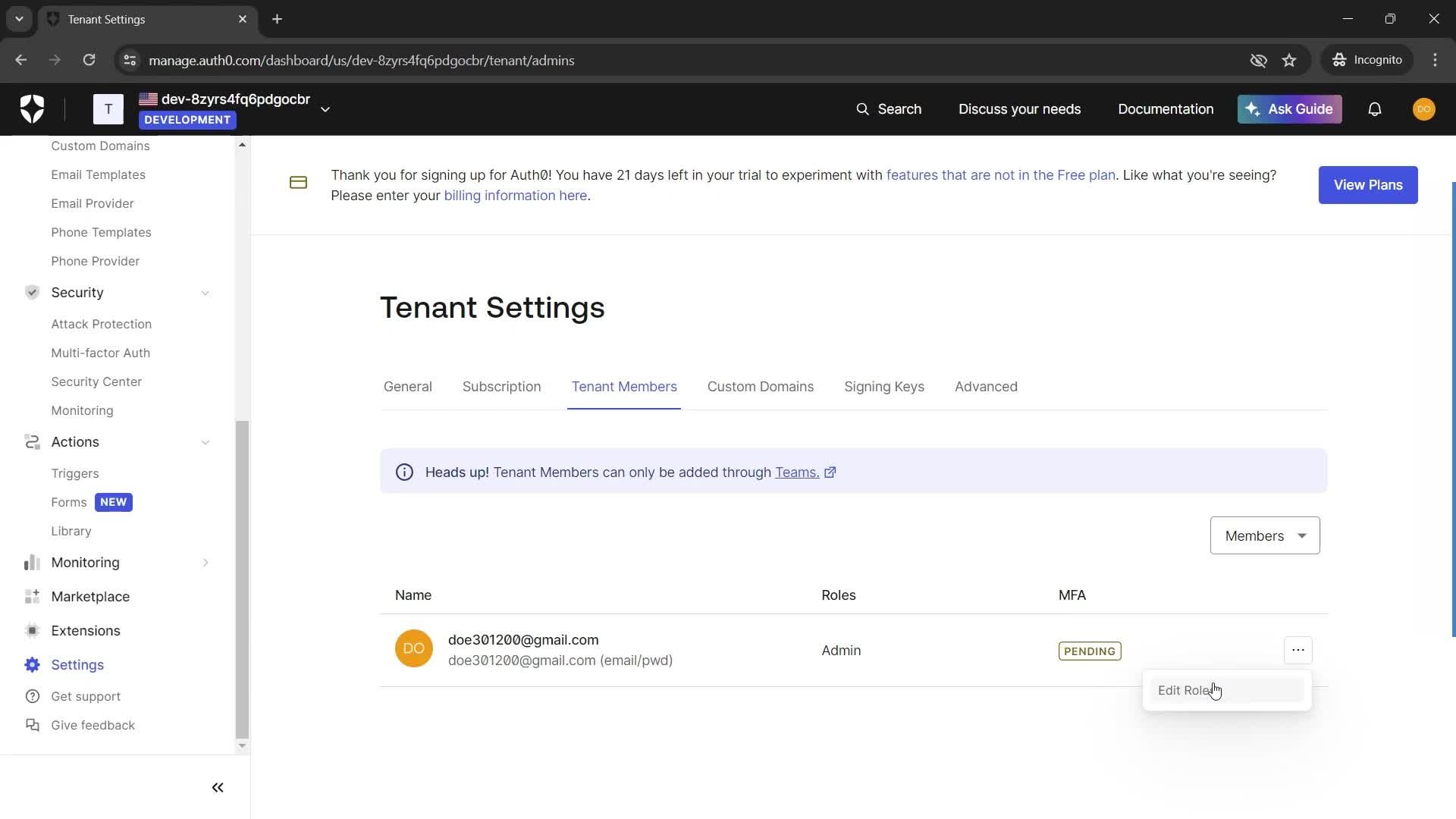Open Monitoring under Security
The height and width of the screenshot is (819, 1456).
82,410
